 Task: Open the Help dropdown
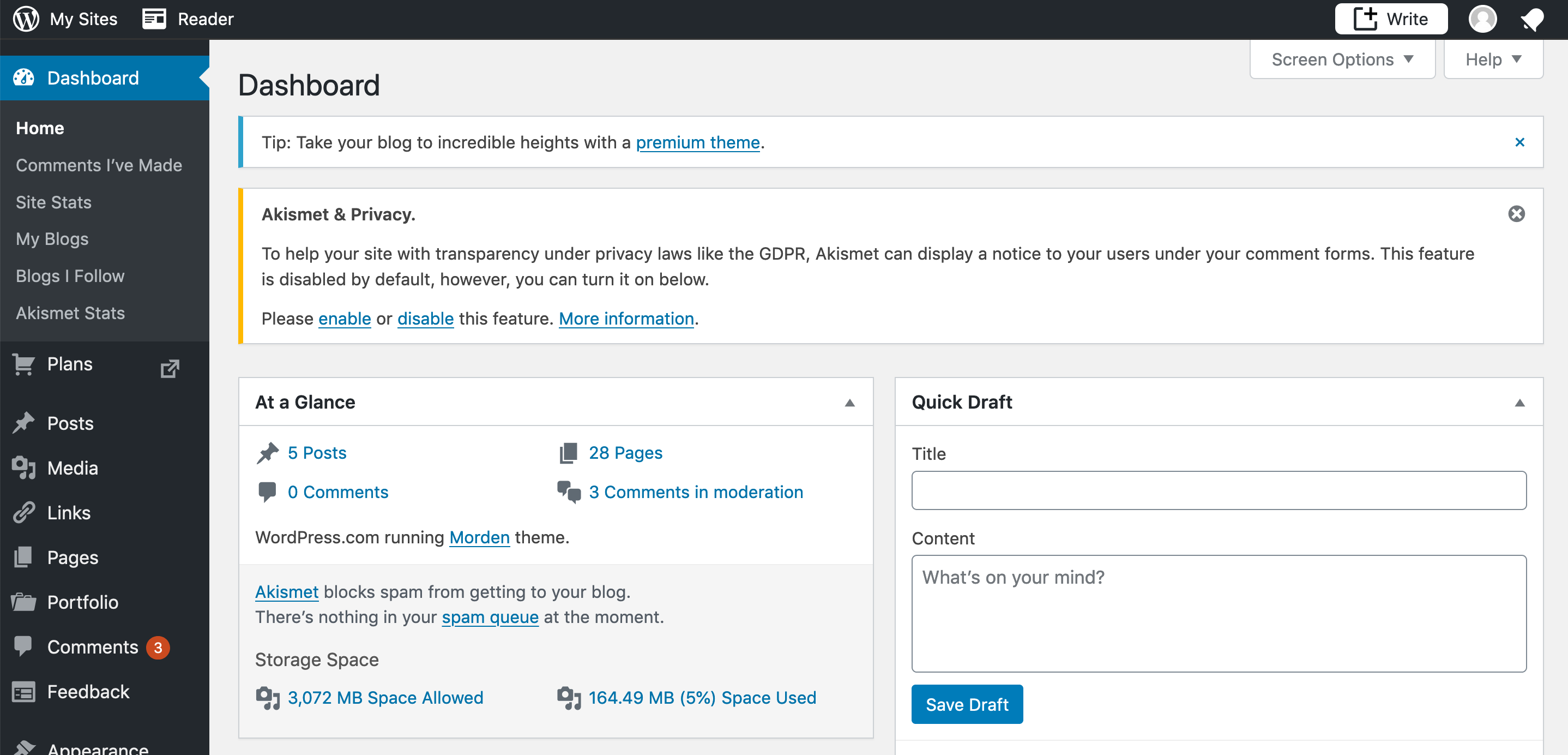pos(1493,59)
